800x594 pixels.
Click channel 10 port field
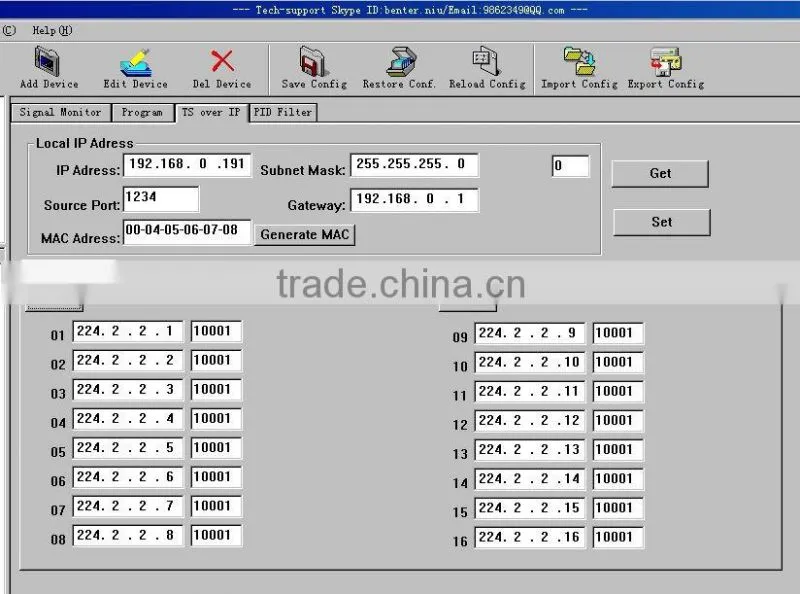pos(618,362)
